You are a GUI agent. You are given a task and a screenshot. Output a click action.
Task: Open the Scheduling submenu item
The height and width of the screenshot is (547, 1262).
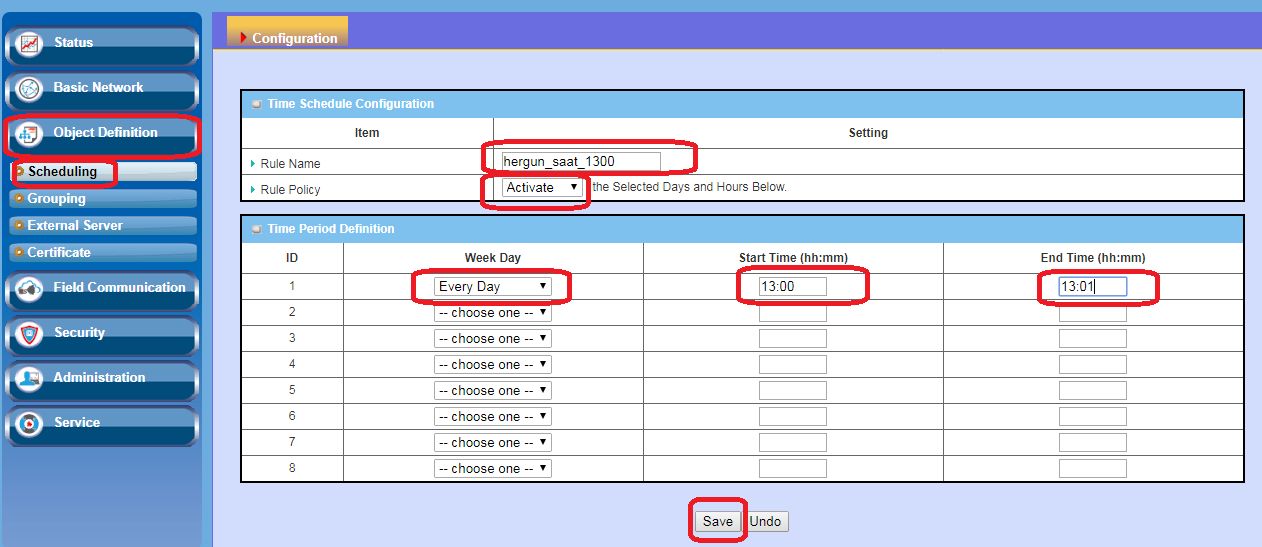point(63,172)
